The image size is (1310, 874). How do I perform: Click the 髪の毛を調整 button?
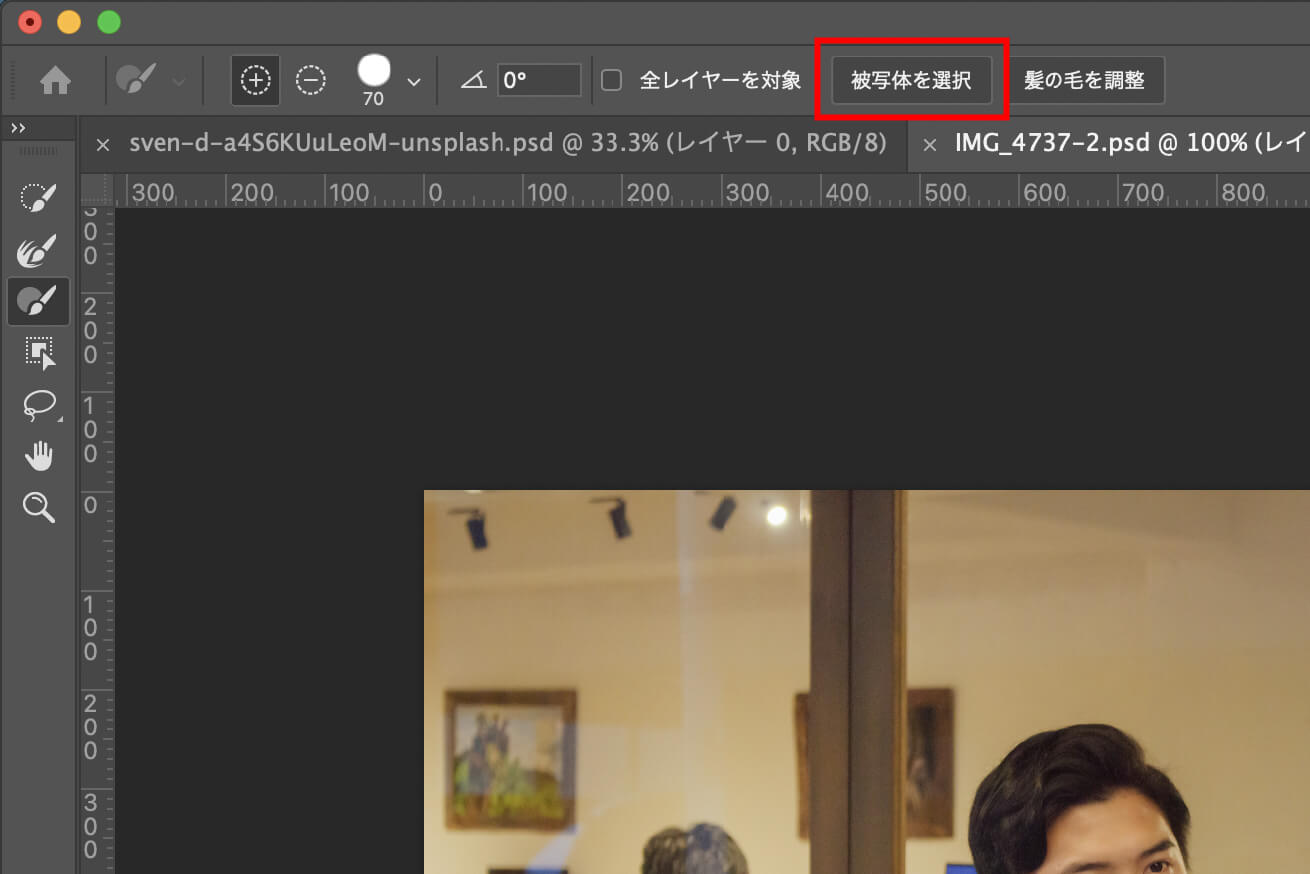pos(1084,80)
